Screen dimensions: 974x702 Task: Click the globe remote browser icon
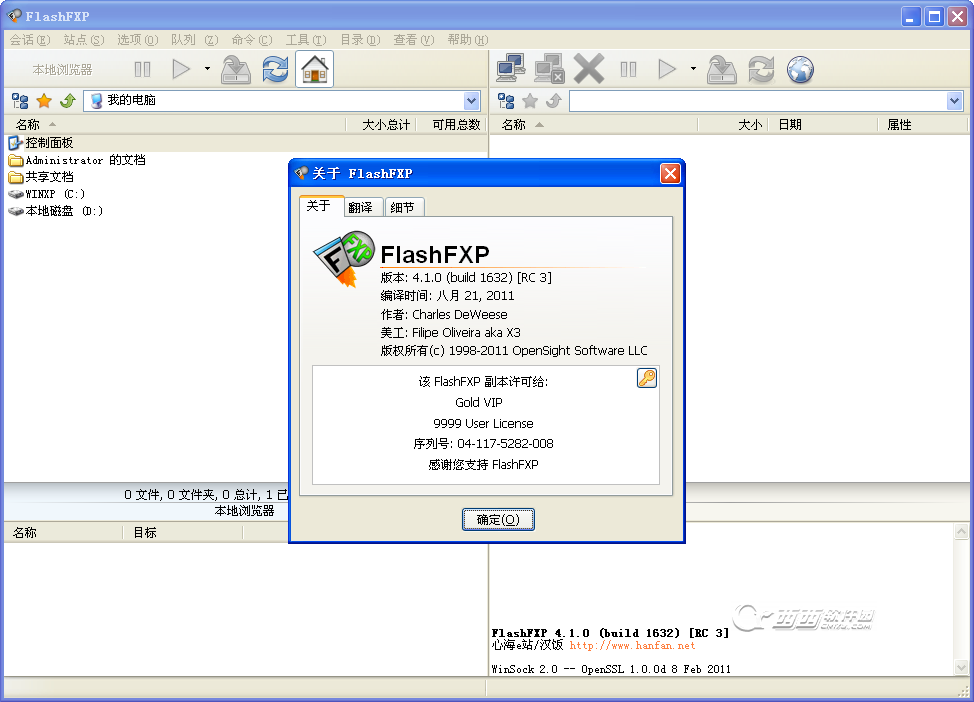click(800, 69)
